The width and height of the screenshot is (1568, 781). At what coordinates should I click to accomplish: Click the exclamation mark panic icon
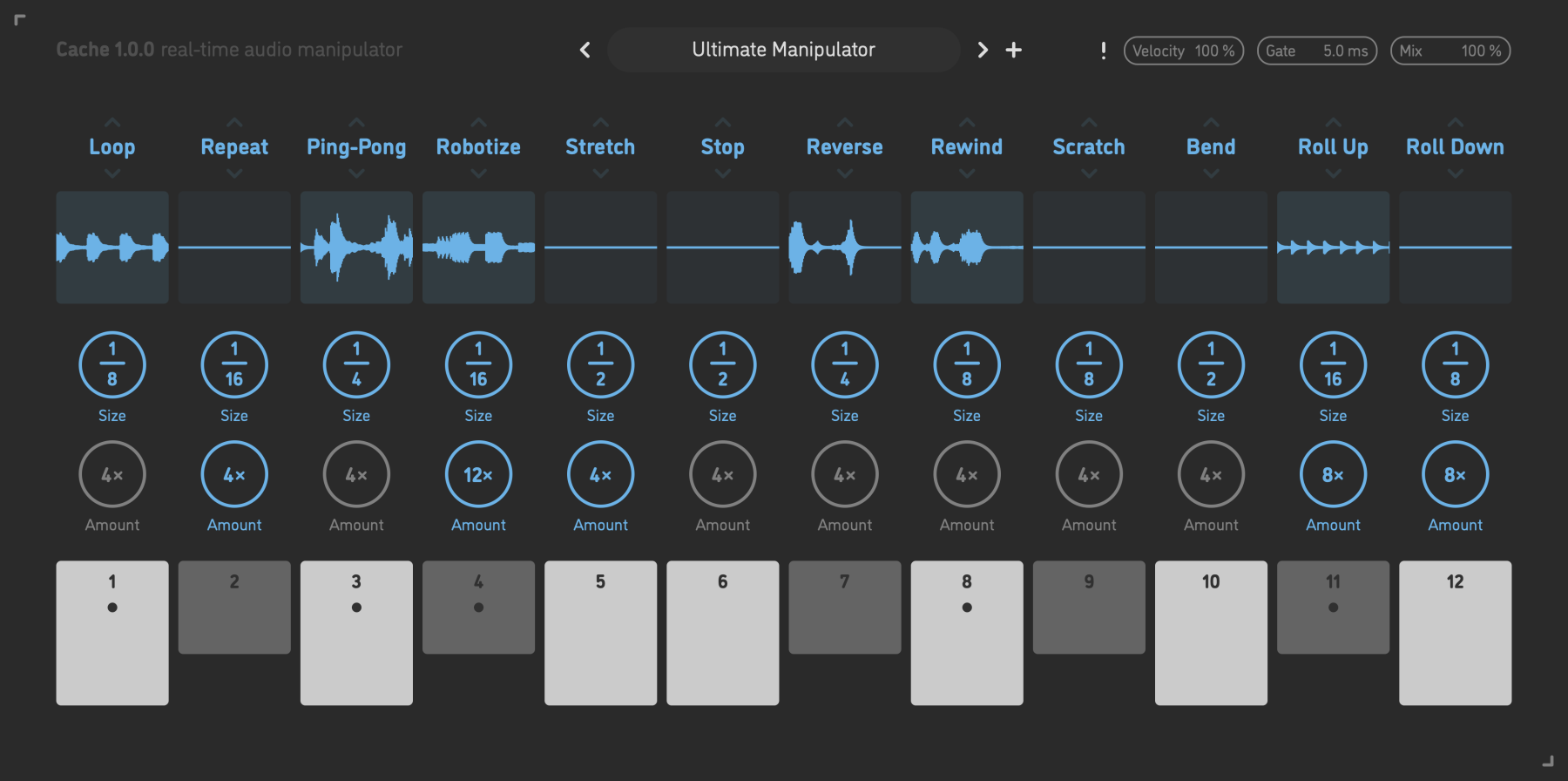tap(1103, 51)
